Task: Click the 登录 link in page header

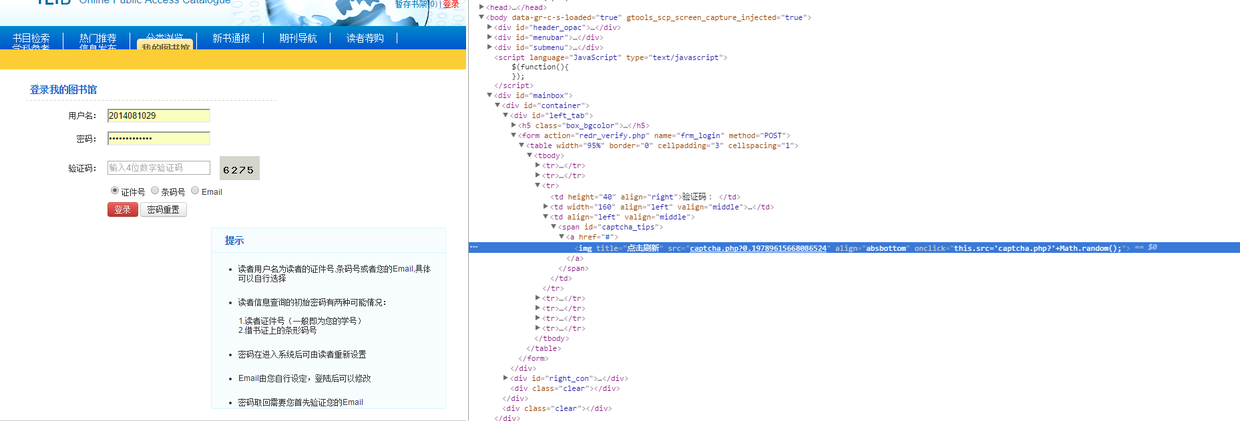Action: 451,4
